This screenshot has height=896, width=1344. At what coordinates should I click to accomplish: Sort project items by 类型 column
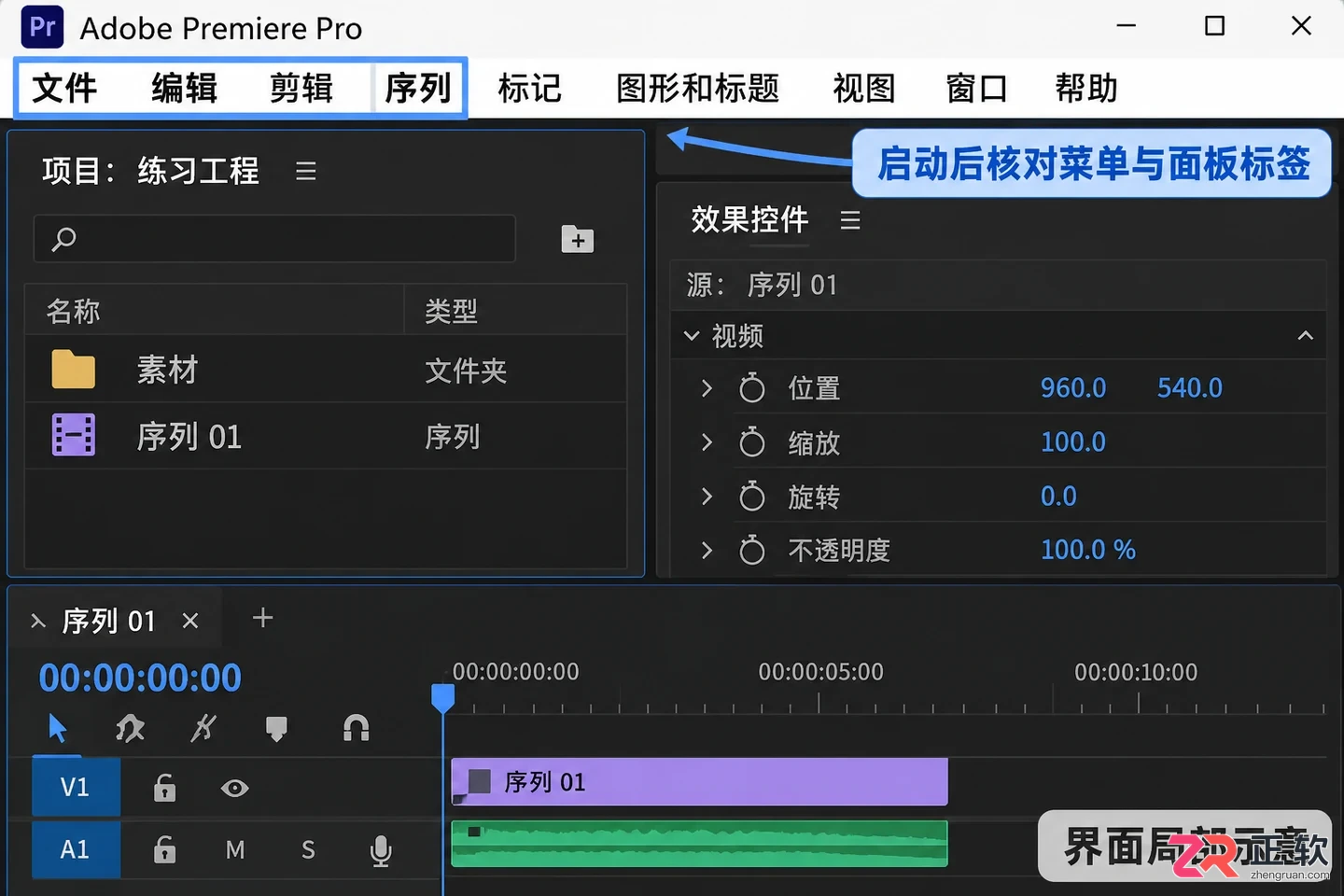coord(452,311)
